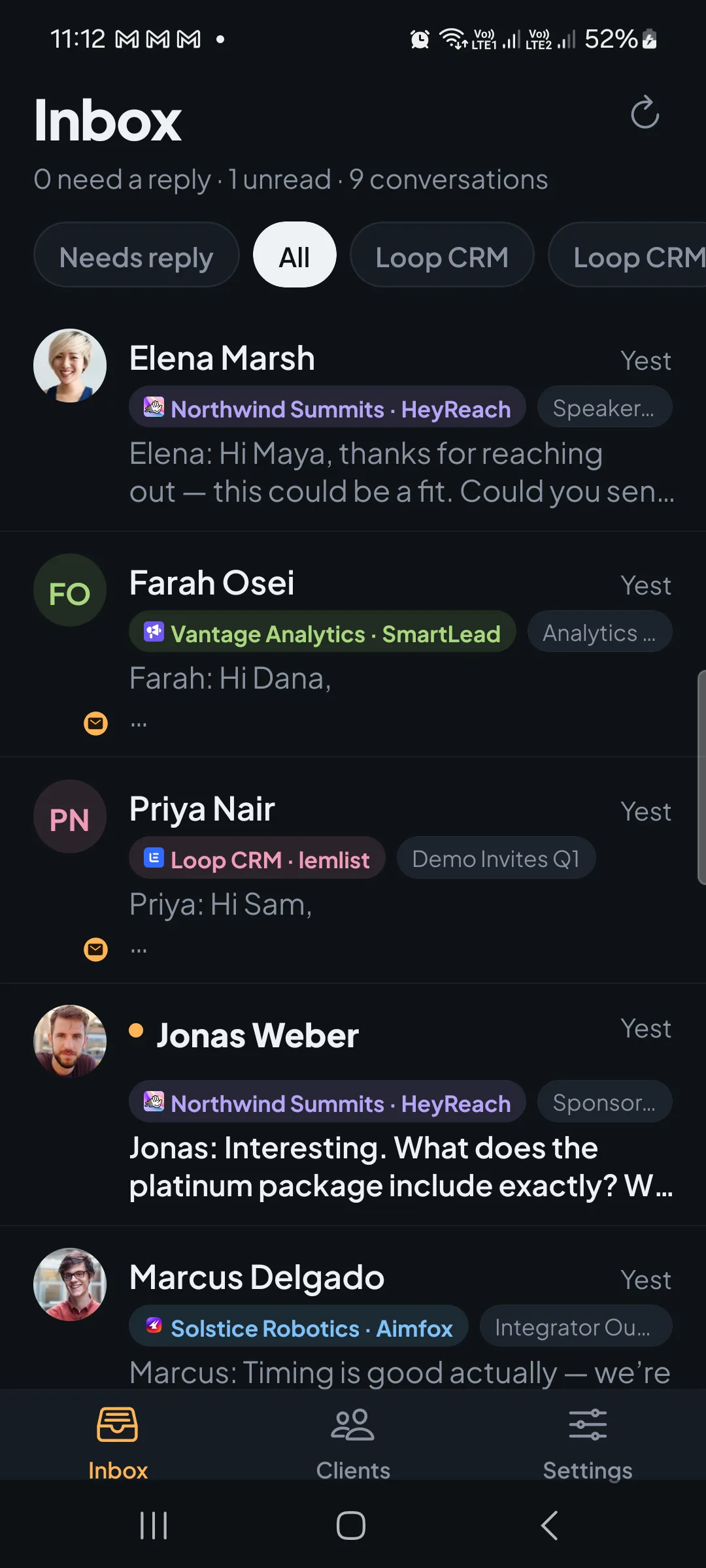Image resolution: width=706 pixels, height=1568 pixels.
Task: Open the Settings sliders icon
Action: coord(588,1424)
